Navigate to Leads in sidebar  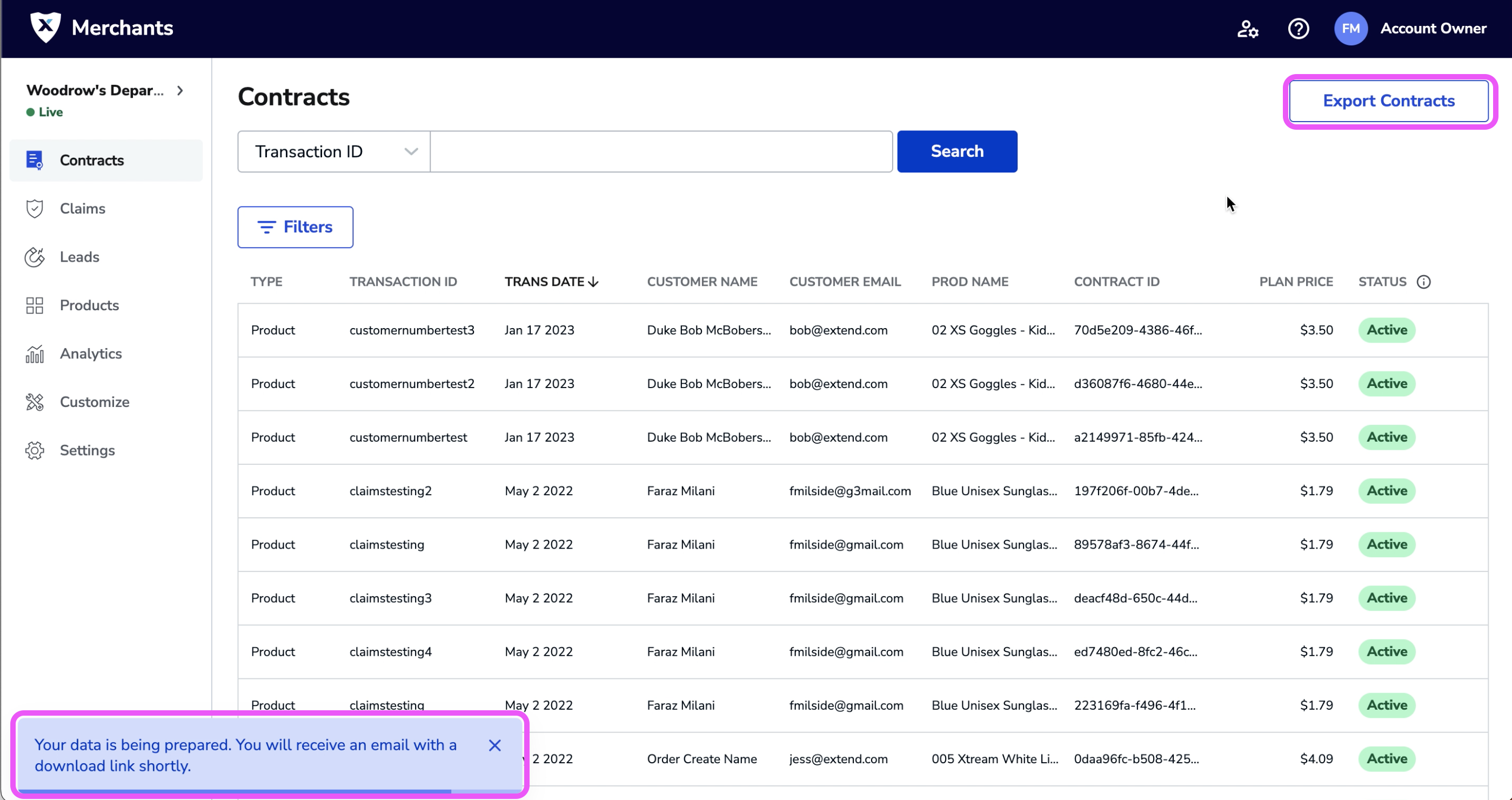[79, 257]
